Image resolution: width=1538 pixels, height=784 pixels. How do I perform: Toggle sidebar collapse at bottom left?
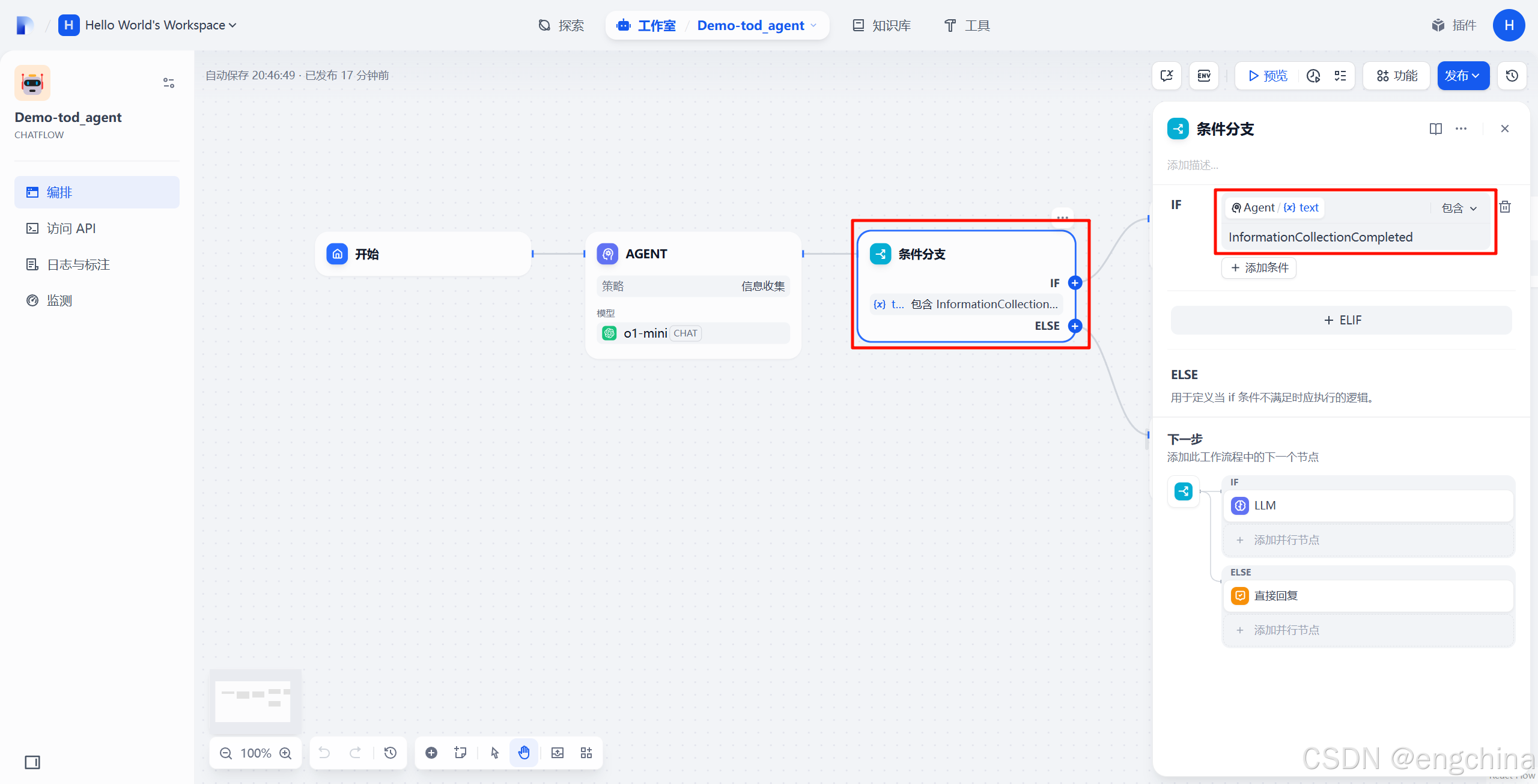pyautogui.click(x=32, y=762)
